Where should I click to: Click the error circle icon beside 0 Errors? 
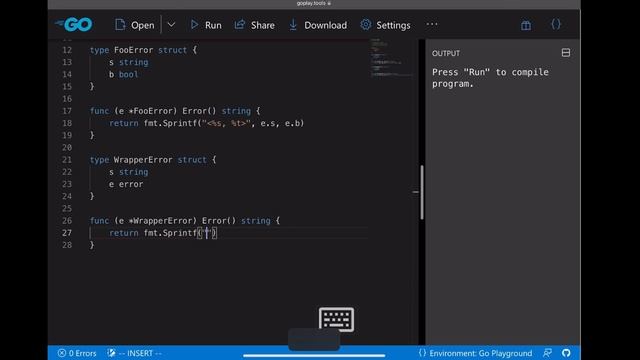pyautogui.click(x=62, y=353)
